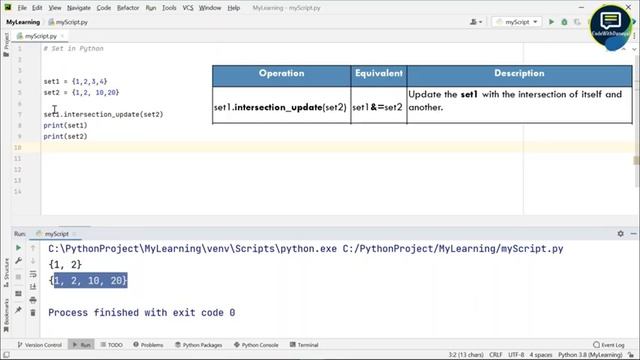Move up the stack trace arrow
The height and width of the screenshot is (360, 640).
[33, 248]
